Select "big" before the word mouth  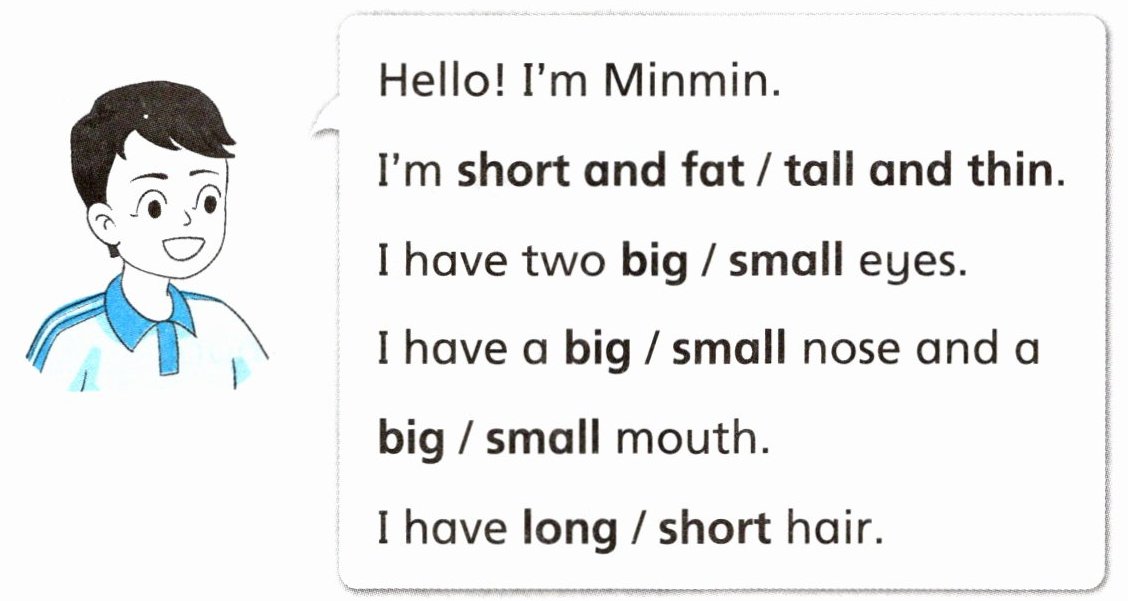pyautogui.click(x=412, y=438)
